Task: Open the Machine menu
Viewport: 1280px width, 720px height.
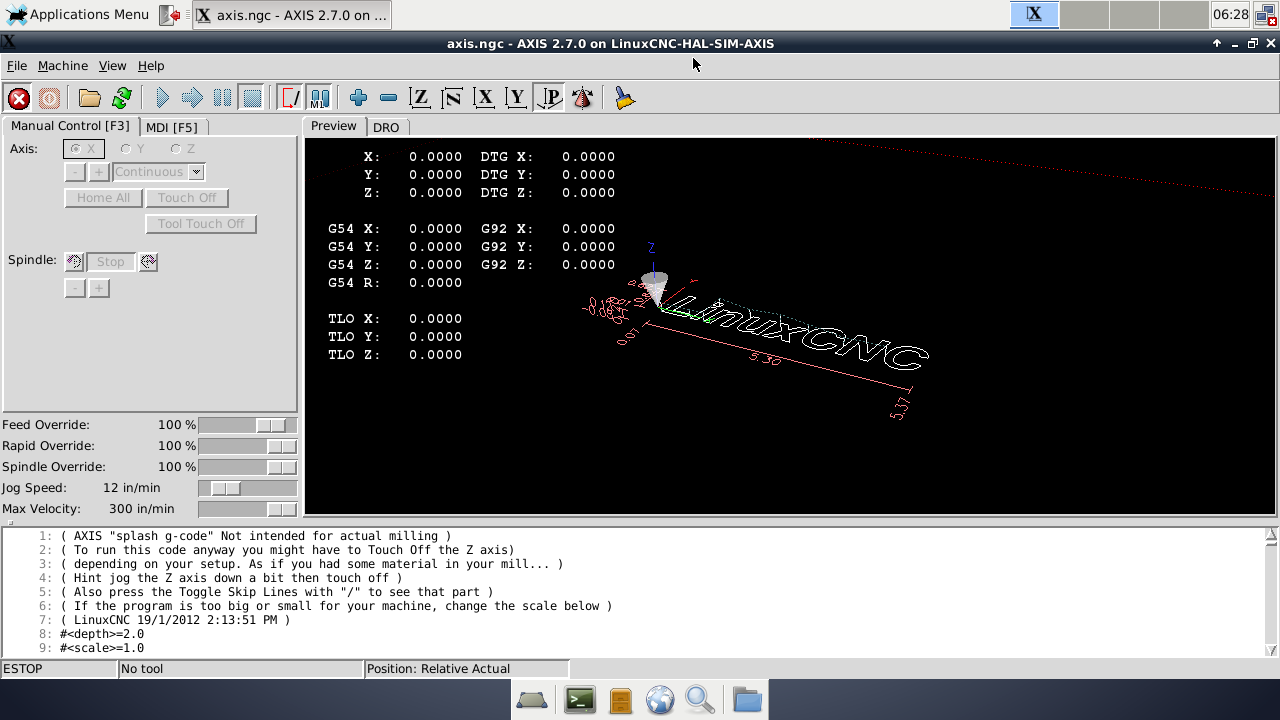Action: pos(63,66)
